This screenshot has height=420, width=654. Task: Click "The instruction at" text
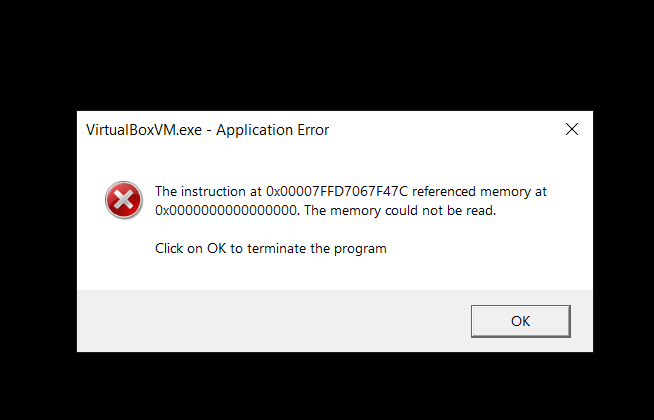tap(208, 191)
